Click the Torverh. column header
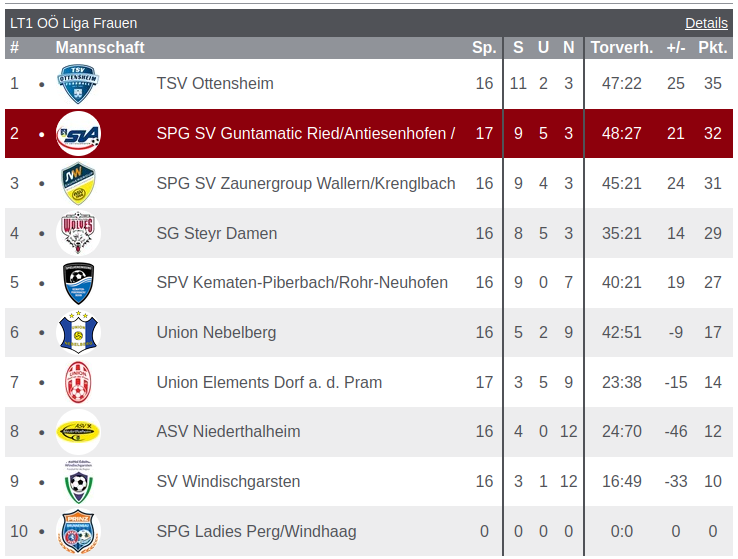738x559 pixels. coord(621,48)
